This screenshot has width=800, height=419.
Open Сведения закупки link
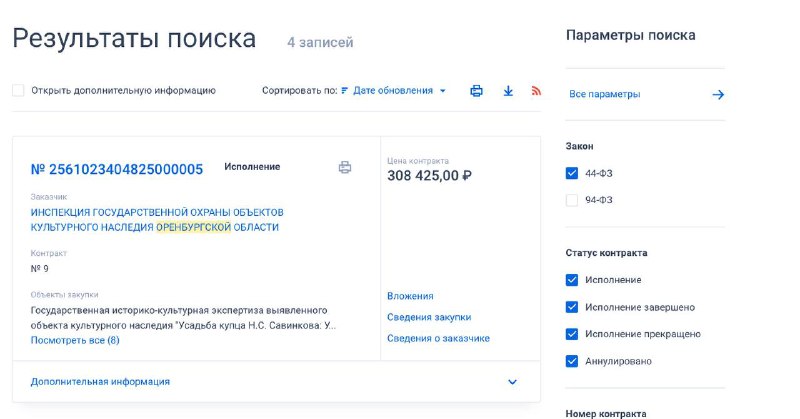pos(429,317)
